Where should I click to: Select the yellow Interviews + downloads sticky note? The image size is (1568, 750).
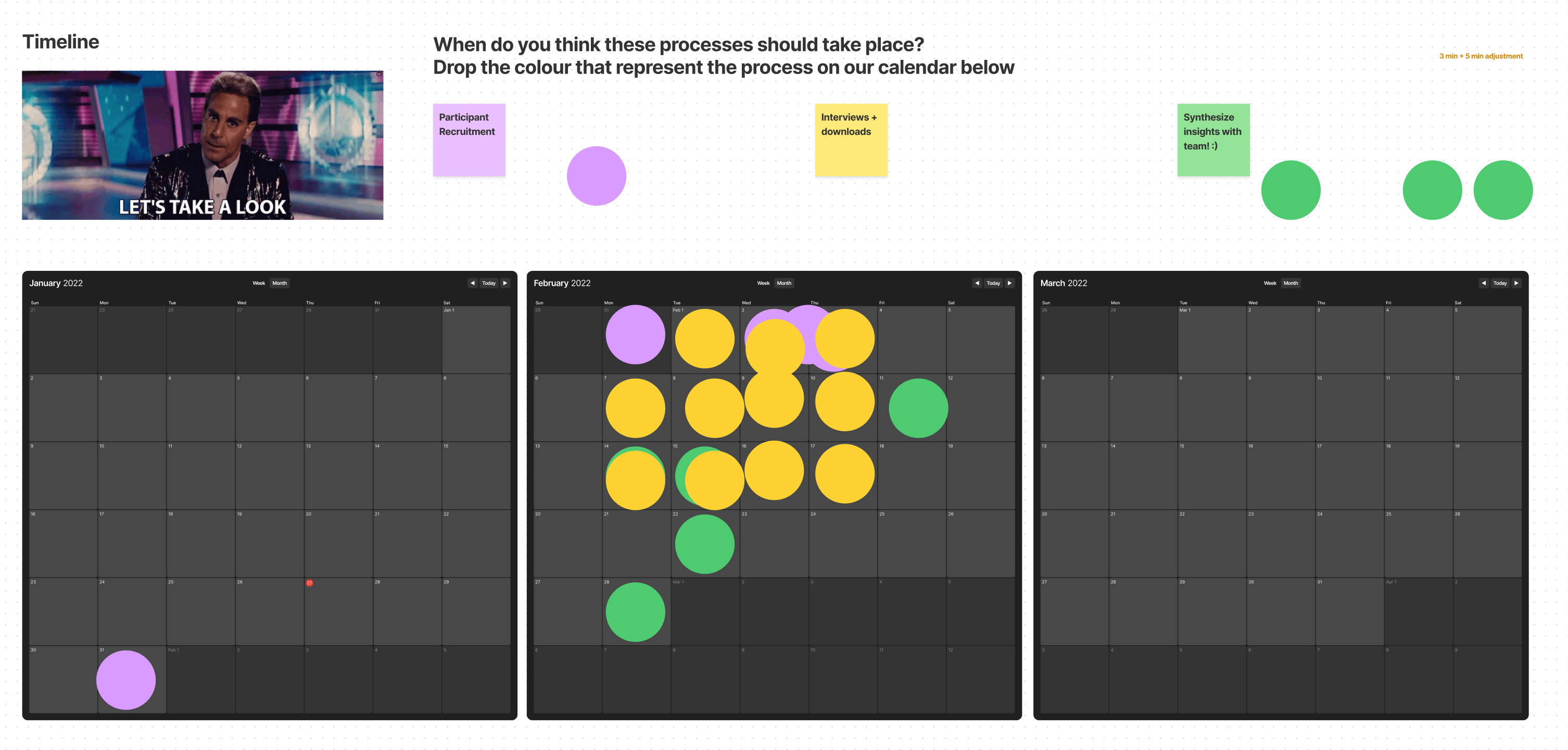pyautogui.click(x=851, y=140)
